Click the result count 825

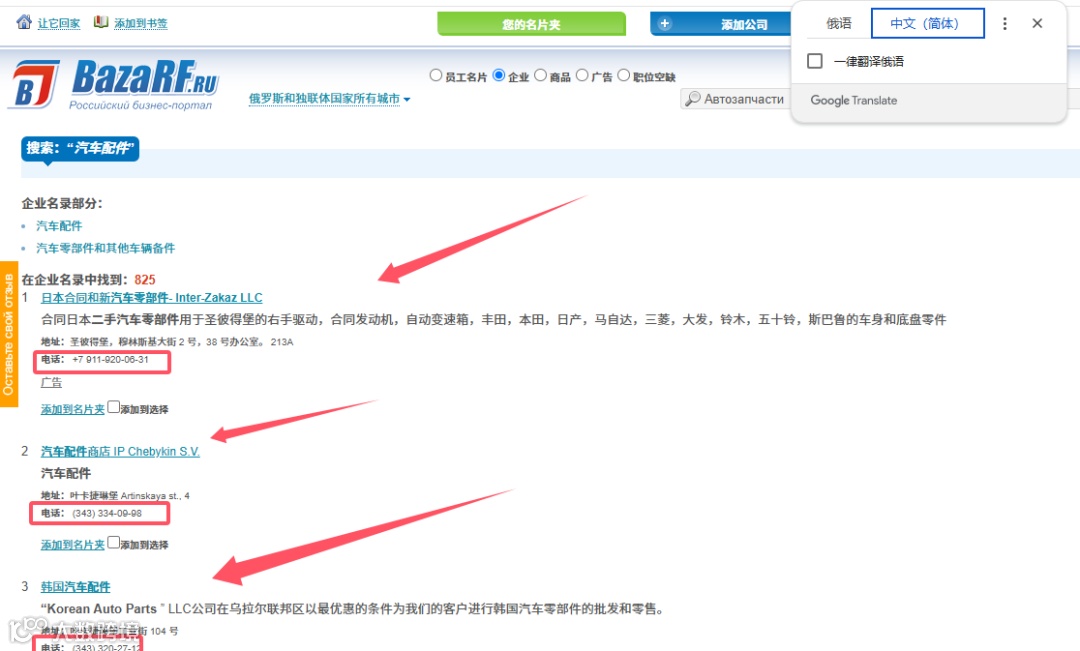coord(145,280)
